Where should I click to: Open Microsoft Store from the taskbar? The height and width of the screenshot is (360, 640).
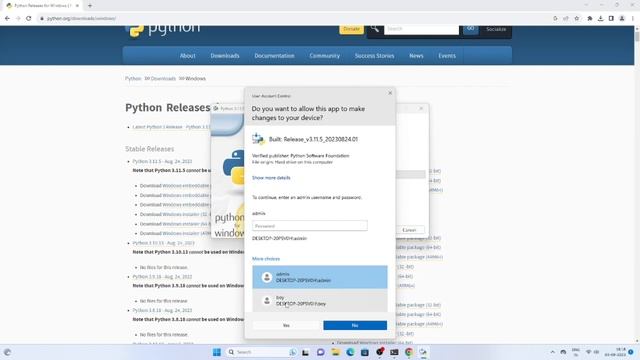click(364, 352)
